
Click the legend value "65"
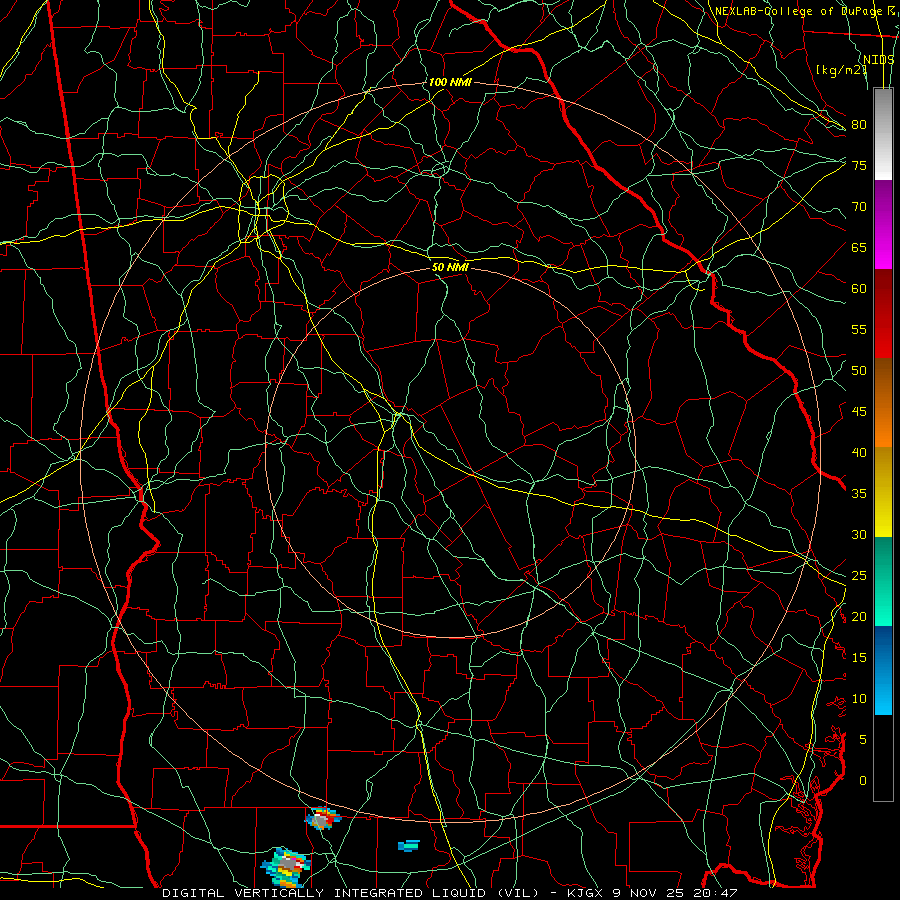859,247
